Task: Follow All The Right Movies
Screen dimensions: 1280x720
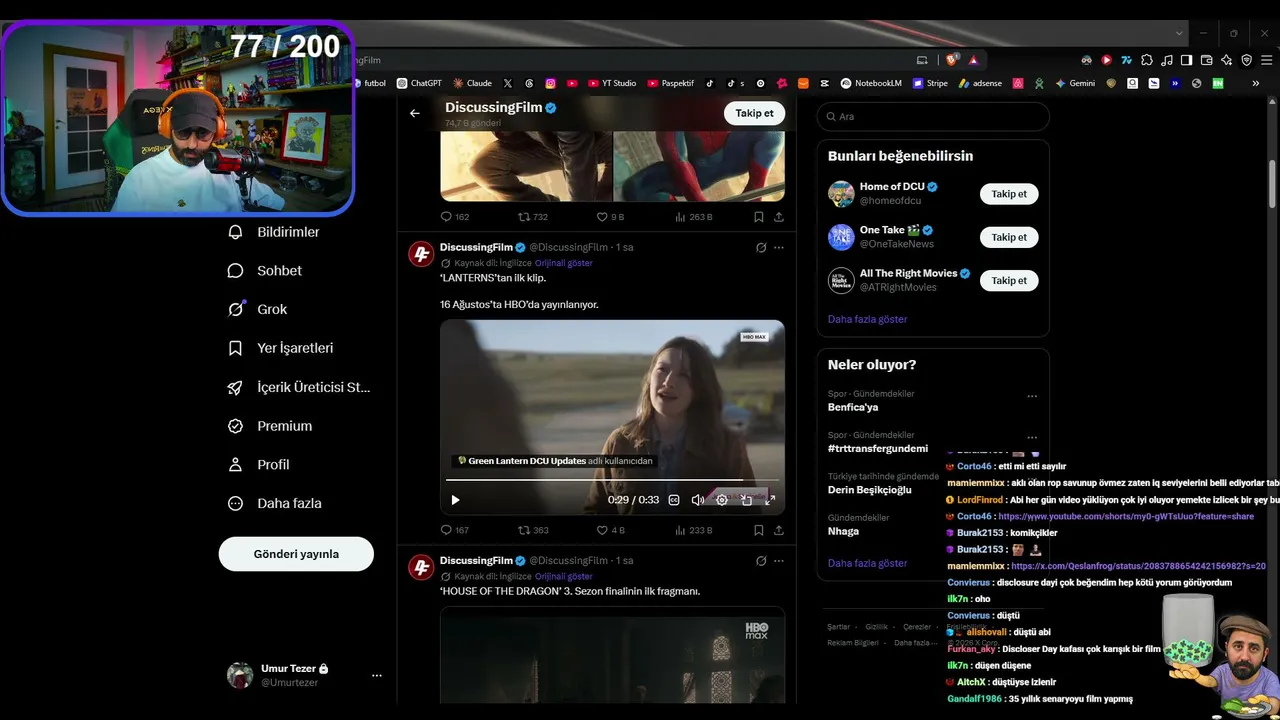Action: (x=1009, y=281)
